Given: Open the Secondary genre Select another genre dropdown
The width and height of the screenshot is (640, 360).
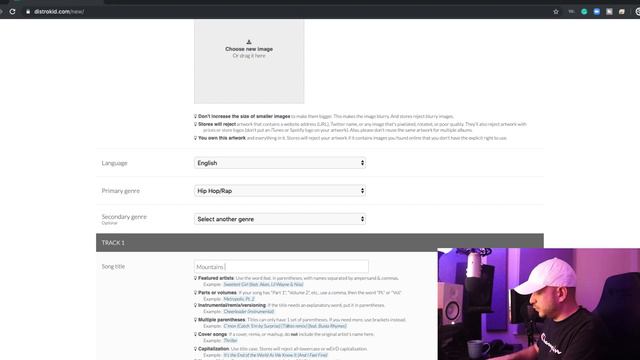Looking at the screenshot, I should (x=280, y=219).
